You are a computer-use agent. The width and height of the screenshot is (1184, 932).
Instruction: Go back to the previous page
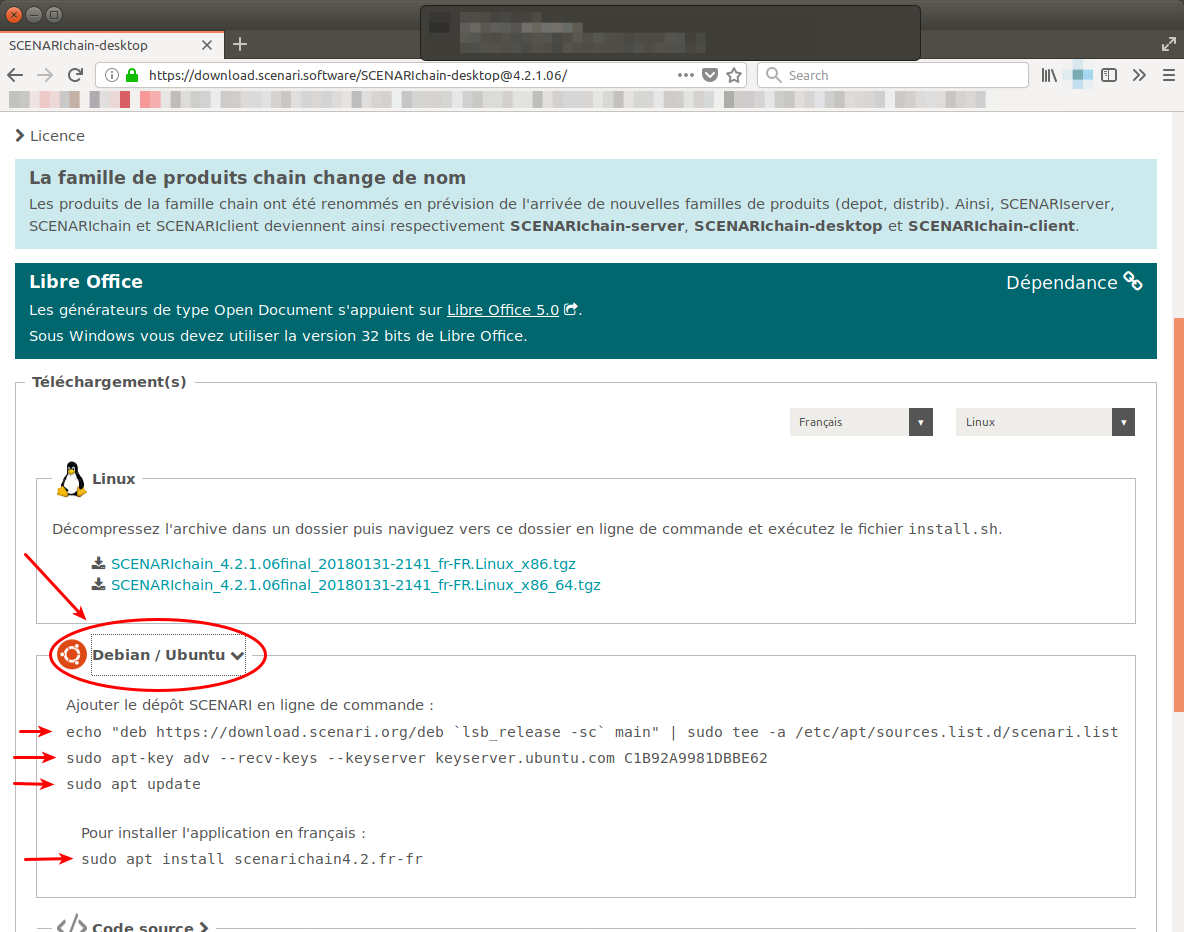[x=15, y=75]
